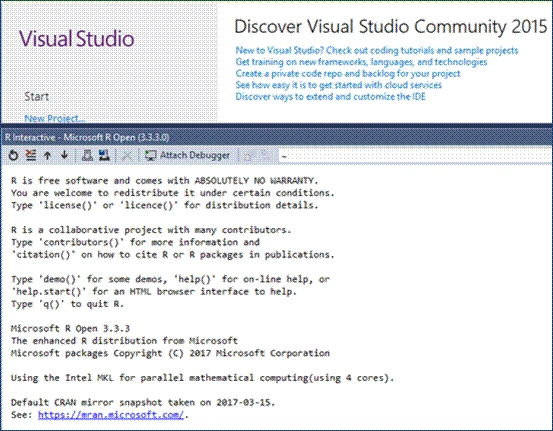This screenshot has height=431, width=553.
Task: Reset the R Interactive session
Action: [13, 155]
